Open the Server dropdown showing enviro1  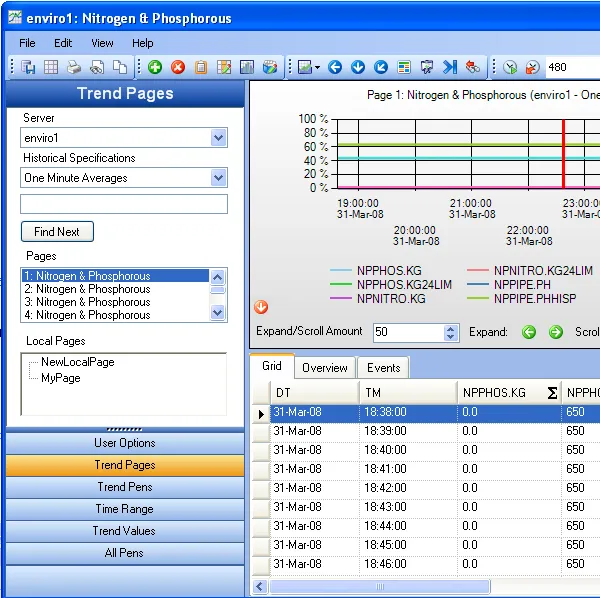[219, 138]
